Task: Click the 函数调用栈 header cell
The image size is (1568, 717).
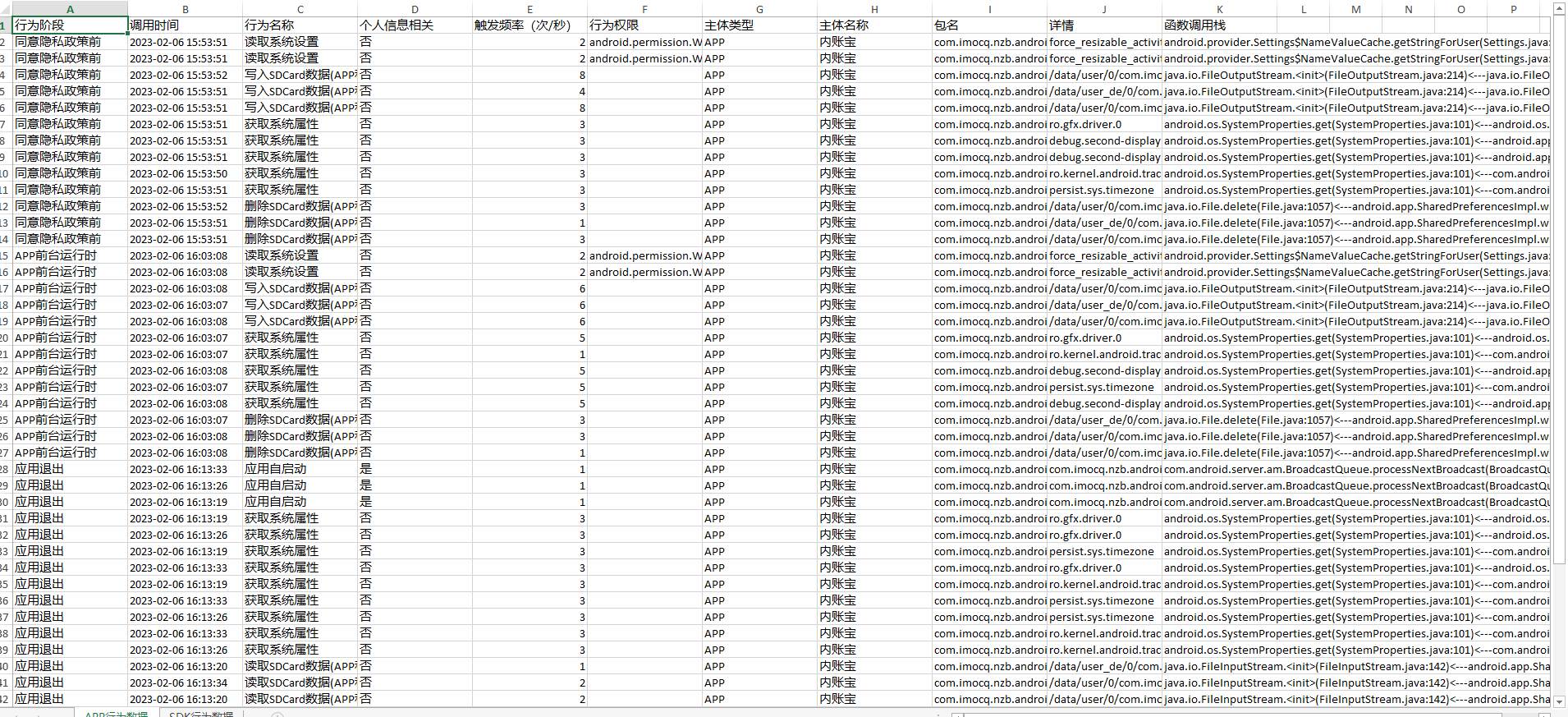Action: (1220, 25)
